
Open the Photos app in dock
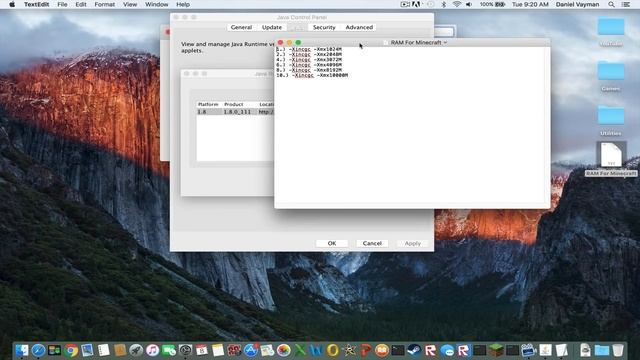(283, 350)
